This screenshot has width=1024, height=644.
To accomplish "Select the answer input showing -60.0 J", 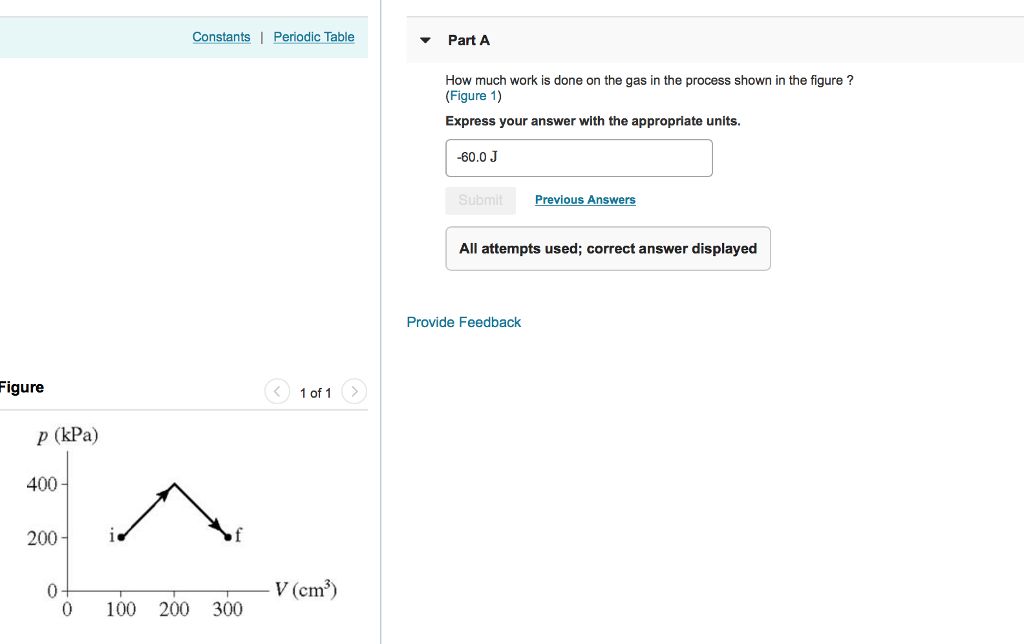I will pos(578,157).
